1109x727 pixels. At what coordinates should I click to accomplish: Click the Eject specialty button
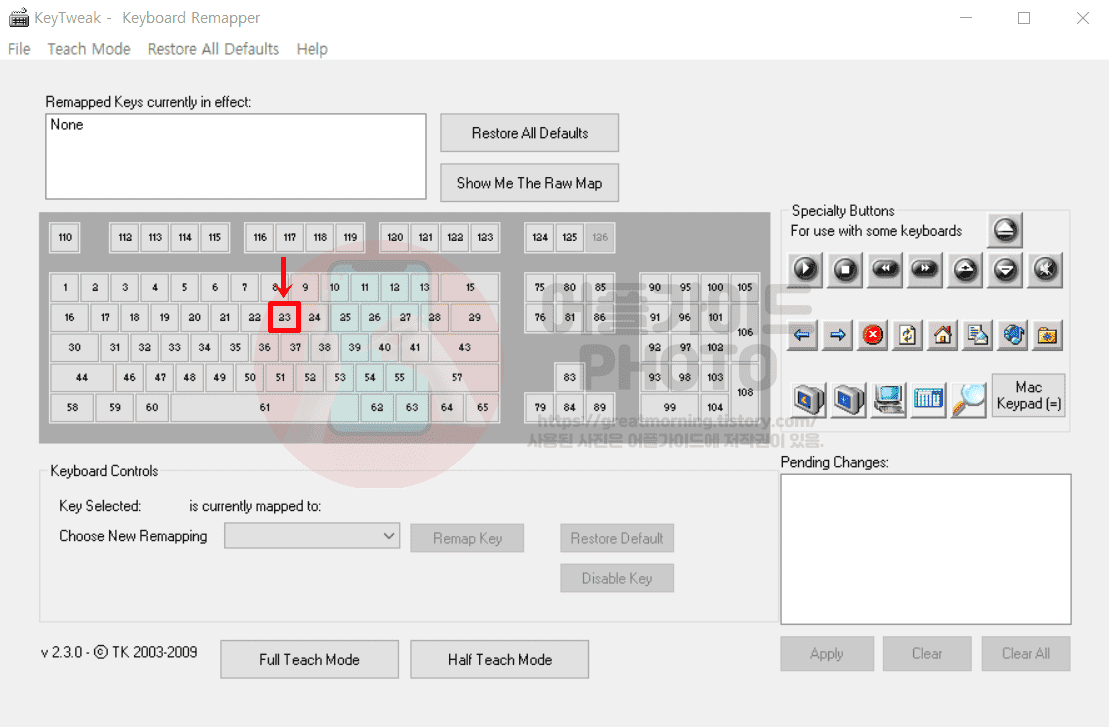(x=1005, y=230)
